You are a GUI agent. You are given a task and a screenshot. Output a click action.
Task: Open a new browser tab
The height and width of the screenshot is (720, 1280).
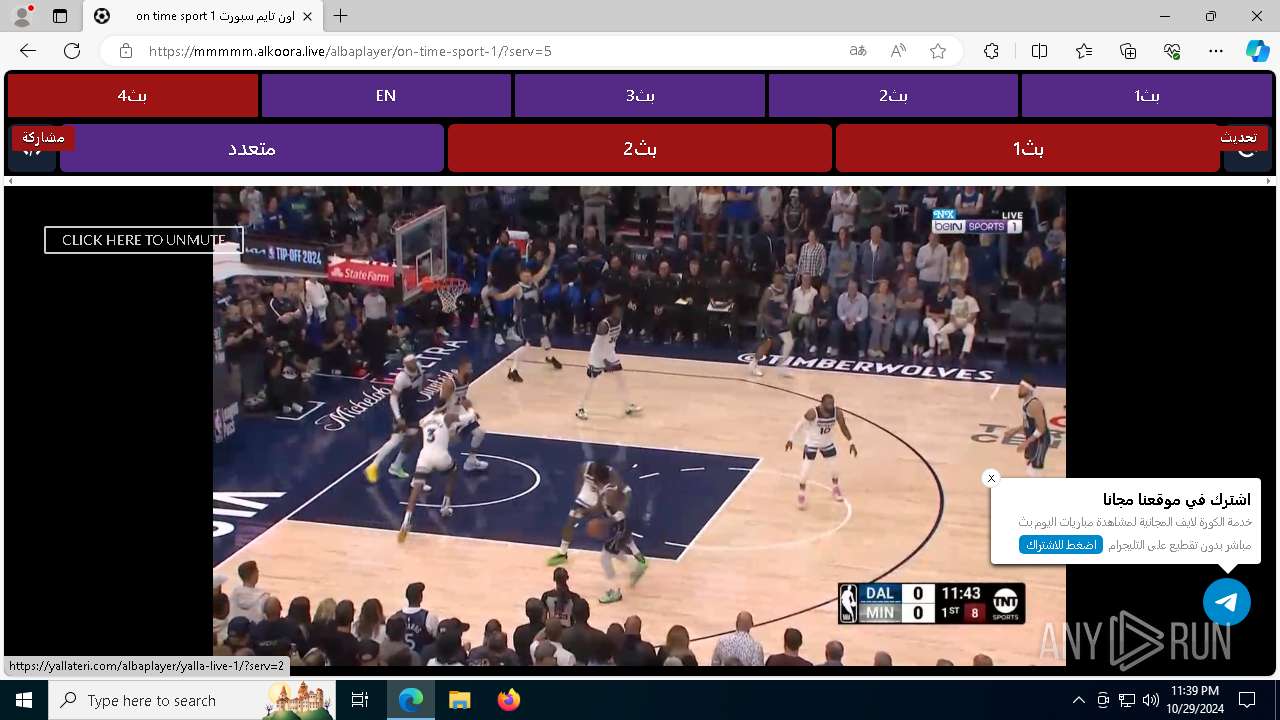(x=341, y=16)
